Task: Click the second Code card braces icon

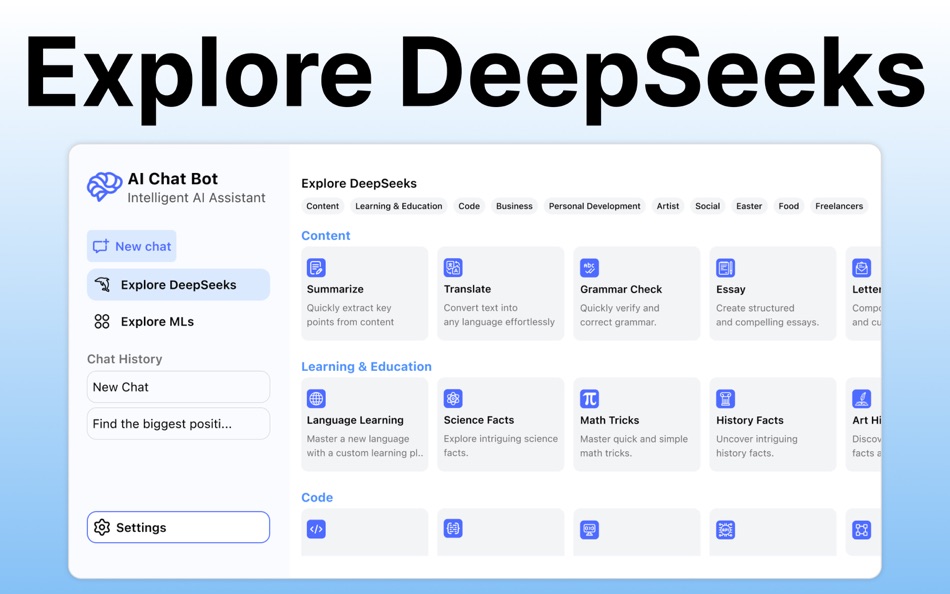Action: (453, 529)
